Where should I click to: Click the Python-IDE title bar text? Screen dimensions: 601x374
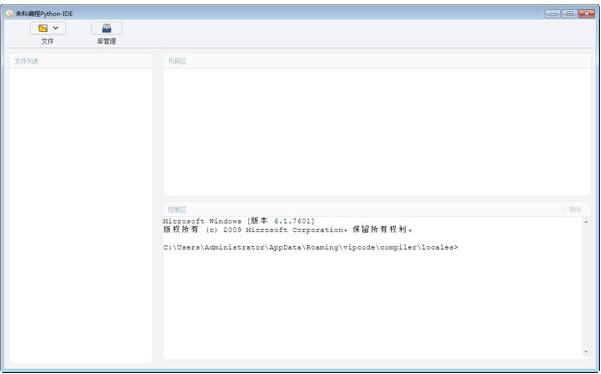(x=44, y=14)
